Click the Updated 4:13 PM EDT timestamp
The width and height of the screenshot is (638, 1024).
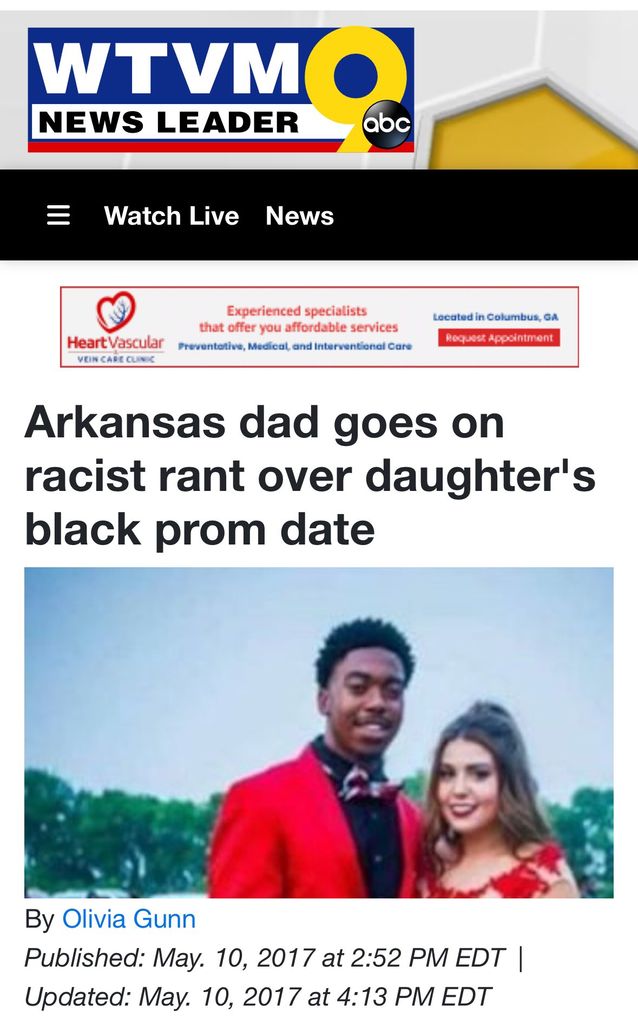[257, 997]
